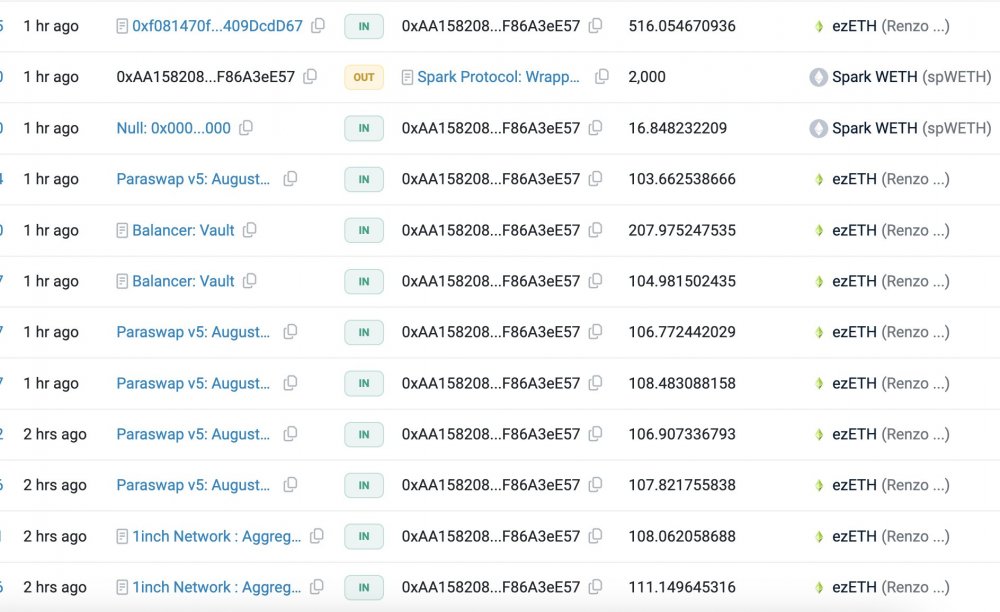Copy recipient address in the 516.054670936 row

[595, 26]
